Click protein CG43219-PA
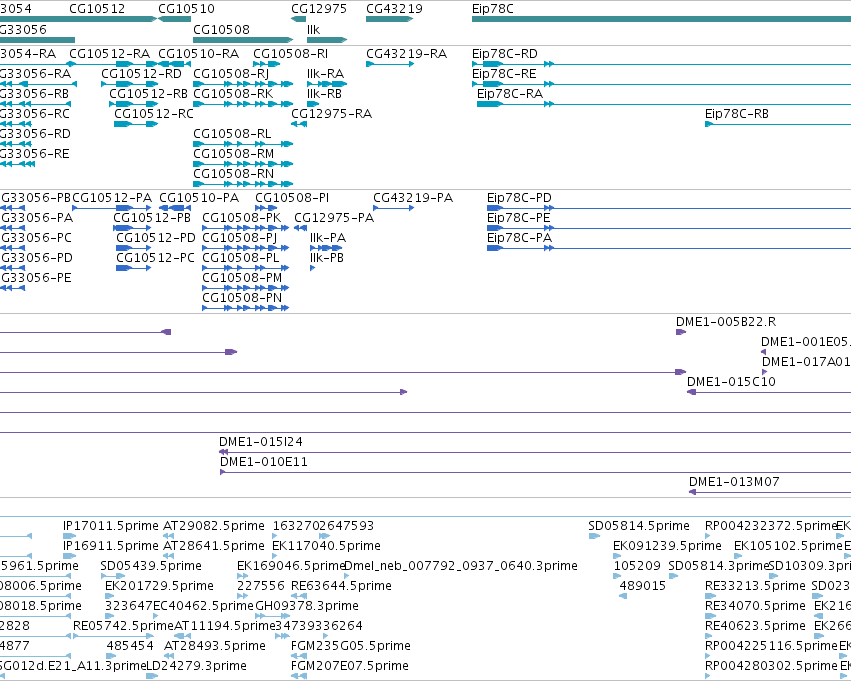The image size is (851, 681). pos(413,198)
